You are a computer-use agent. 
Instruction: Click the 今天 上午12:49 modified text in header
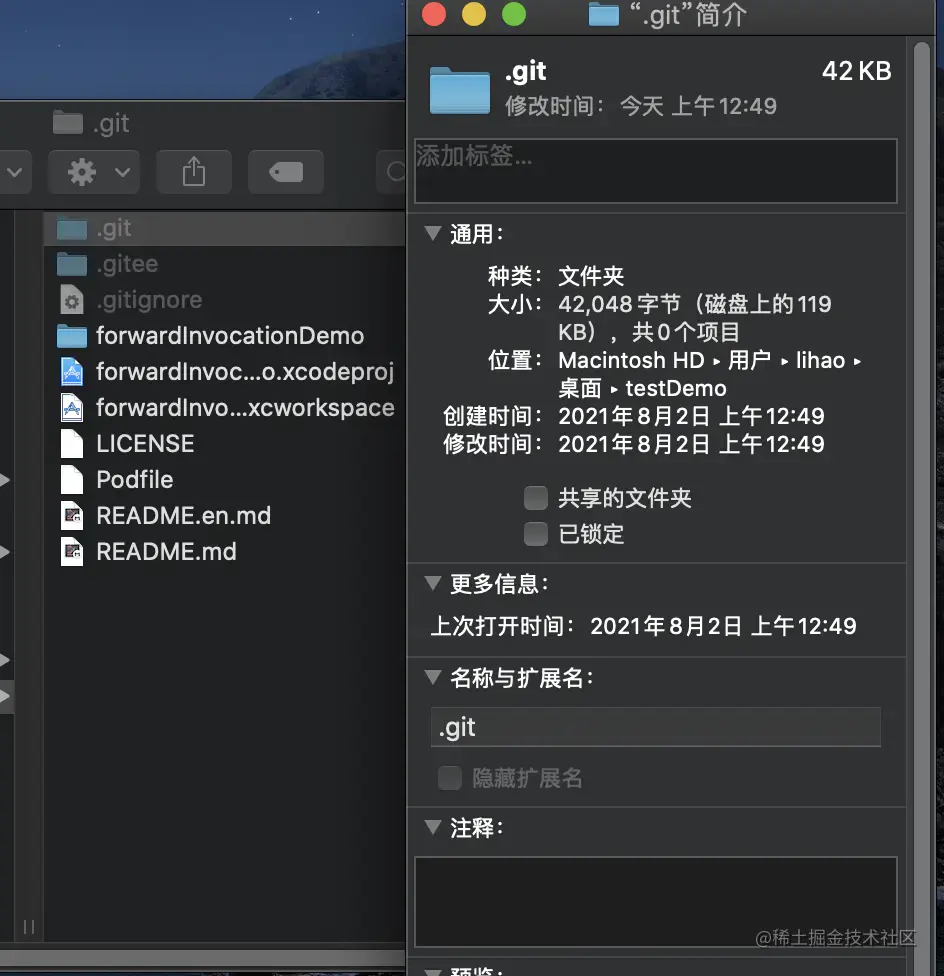pos(698,106)
